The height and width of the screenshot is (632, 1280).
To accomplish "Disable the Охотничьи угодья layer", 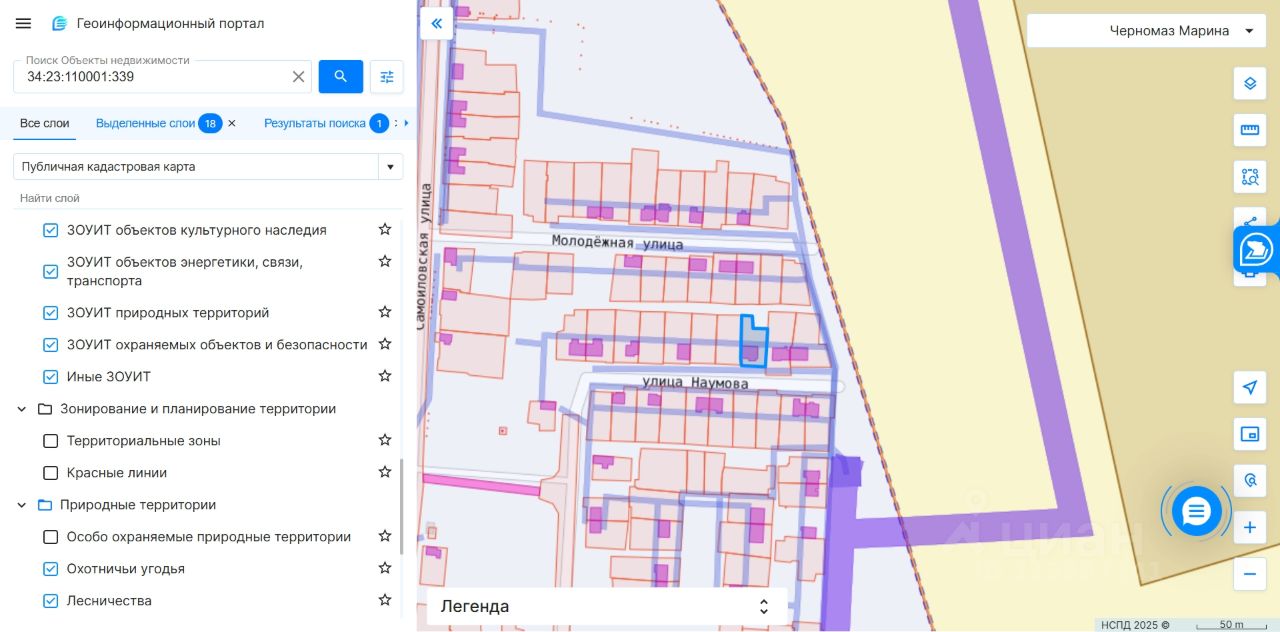I will tap(51, 569).
